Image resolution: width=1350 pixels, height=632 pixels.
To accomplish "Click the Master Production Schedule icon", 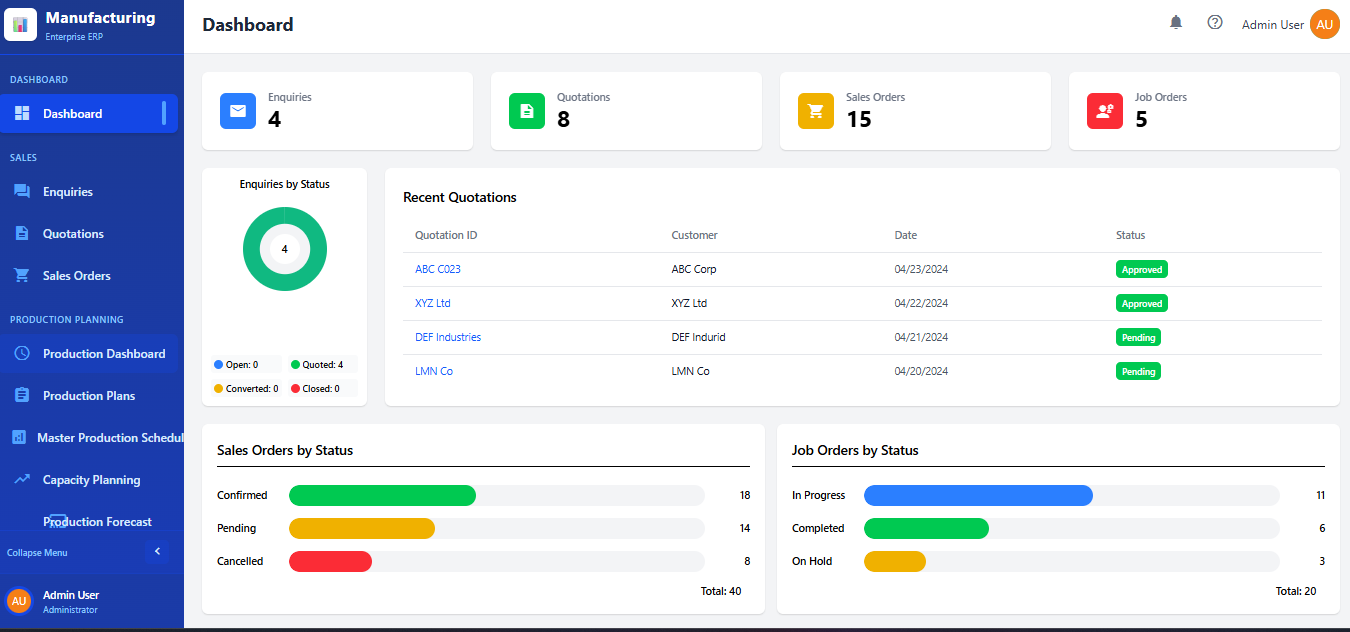I will (x=22, y=437).
